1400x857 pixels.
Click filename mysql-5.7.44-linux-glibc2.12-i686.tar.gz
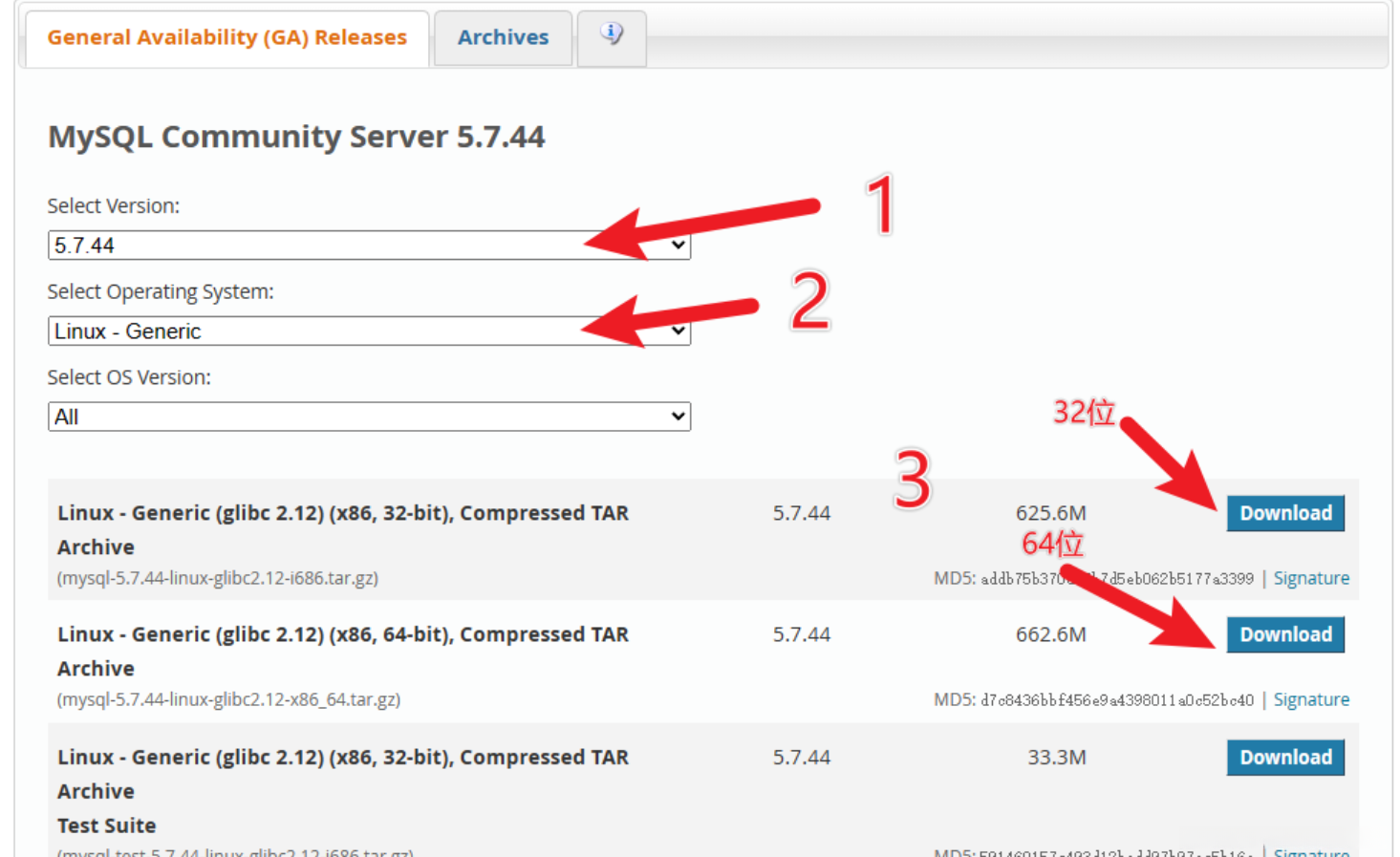point(218,578)
